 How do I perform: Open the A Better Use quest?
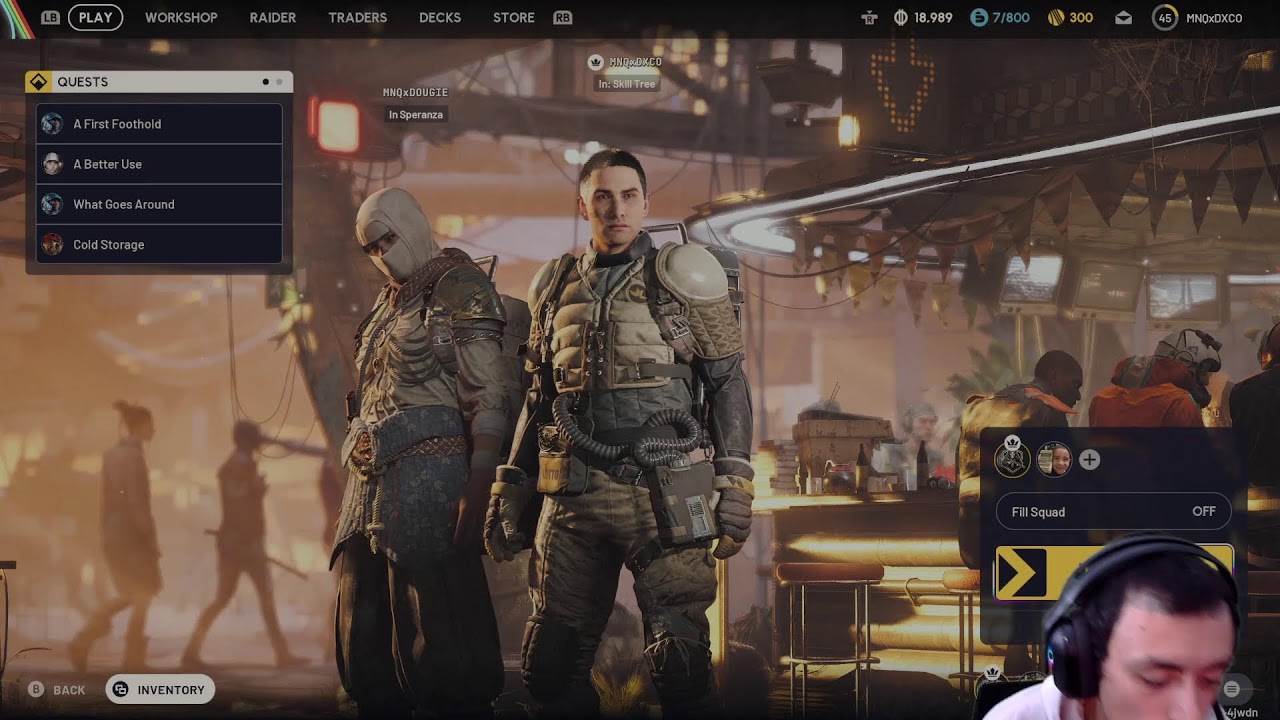[x=159, y=164]
